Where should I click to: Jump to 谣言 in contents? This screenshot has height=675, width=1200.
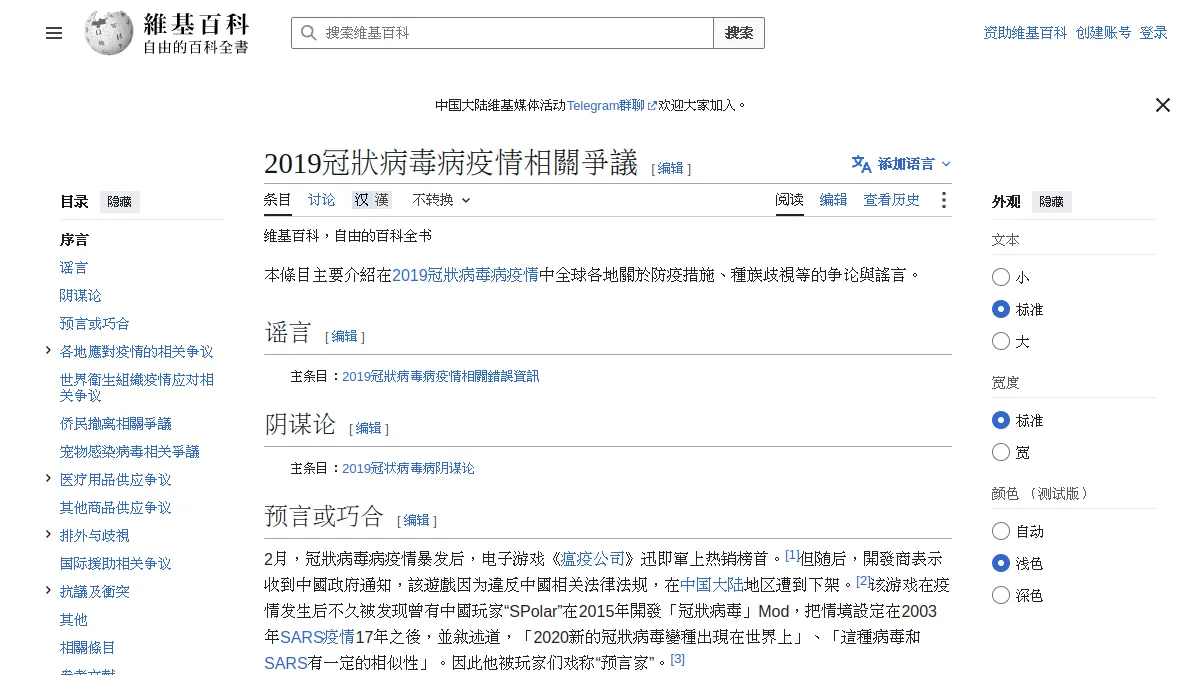pyautogui.click(x=74, y=268)
